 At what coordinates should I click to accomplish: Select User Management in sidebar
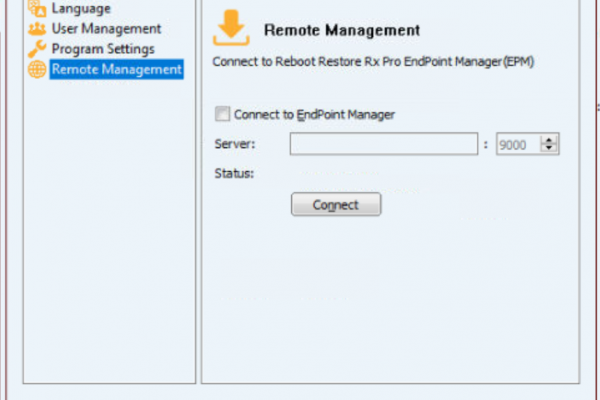[x=106, y=29]
